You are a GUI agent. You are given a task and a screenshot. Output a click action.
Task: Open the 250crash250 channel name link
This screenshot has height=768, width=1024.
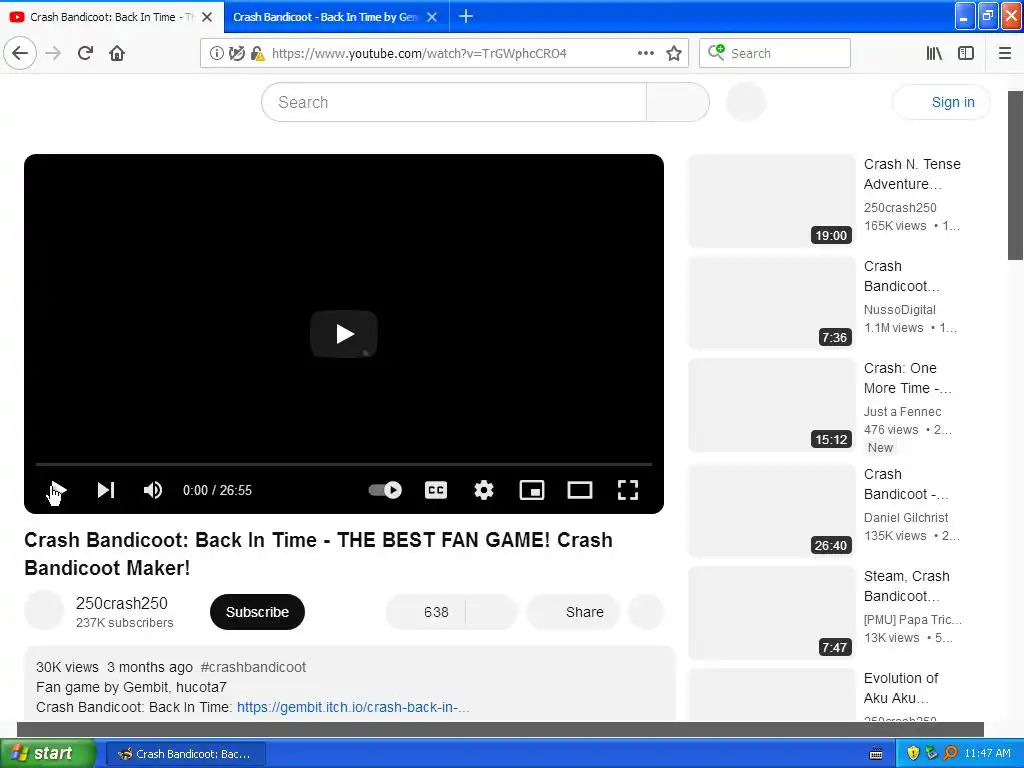121,603
